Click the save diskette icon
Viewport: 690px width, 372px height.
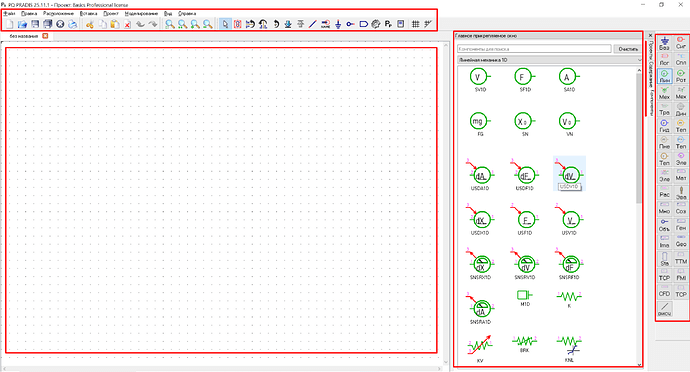point(35,24)
